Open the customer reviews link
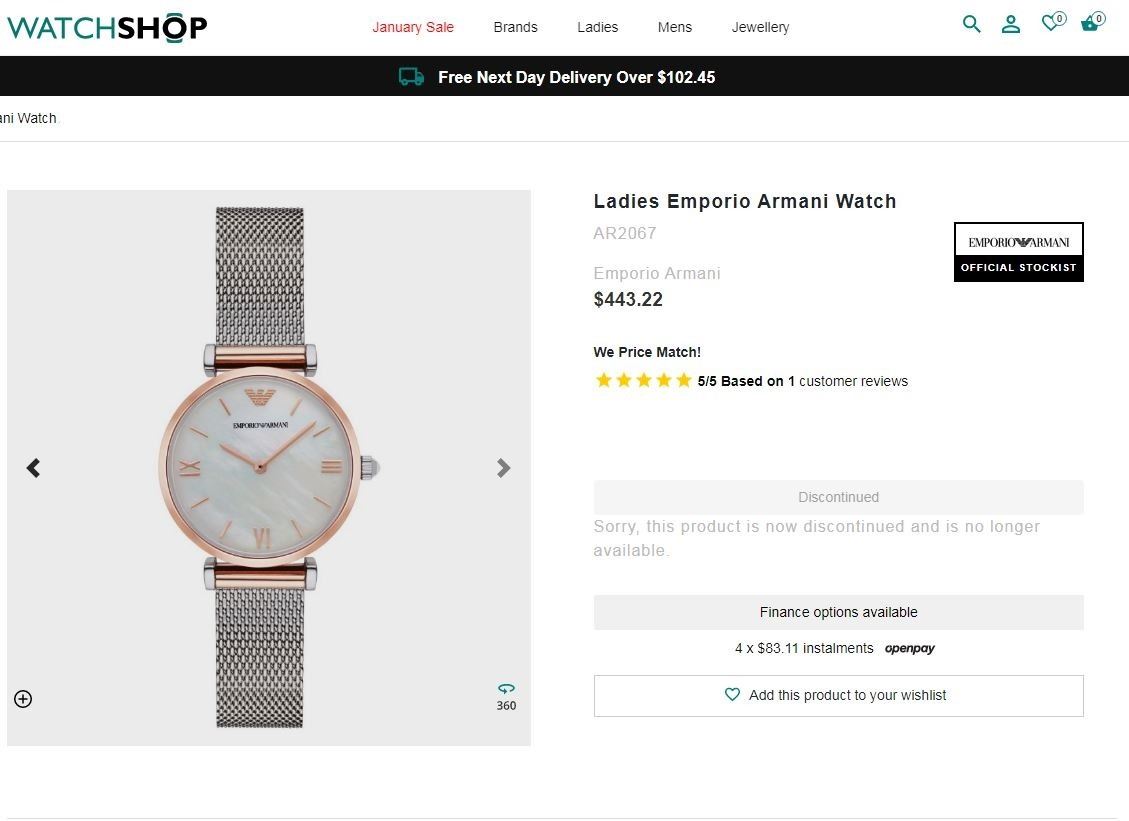The image size is (1129, 821). pyautogui.click(x=853, y=381)
